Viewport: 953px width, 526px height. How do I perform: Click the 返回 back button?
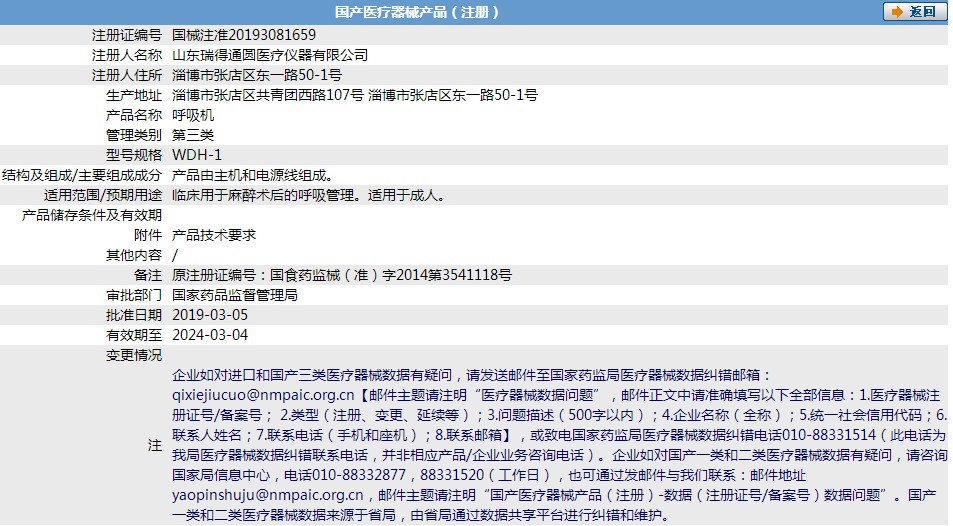tap(915, 12)
